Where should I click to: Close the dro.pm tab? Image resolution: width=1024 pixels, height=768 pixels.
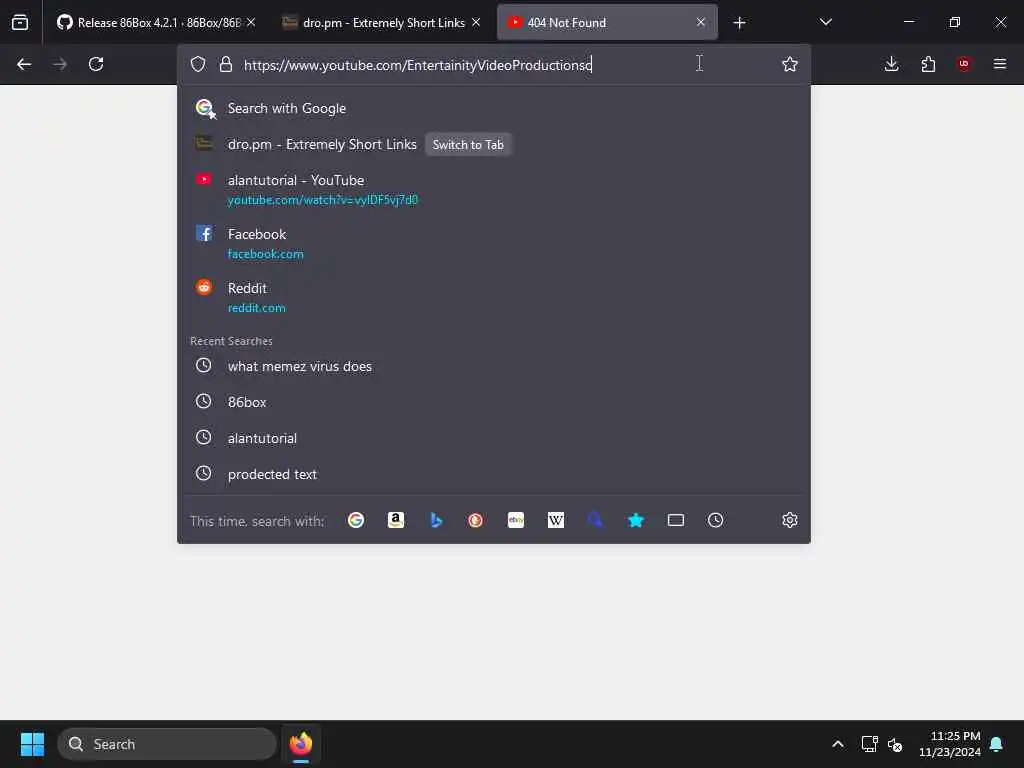[x=476, y=22]
